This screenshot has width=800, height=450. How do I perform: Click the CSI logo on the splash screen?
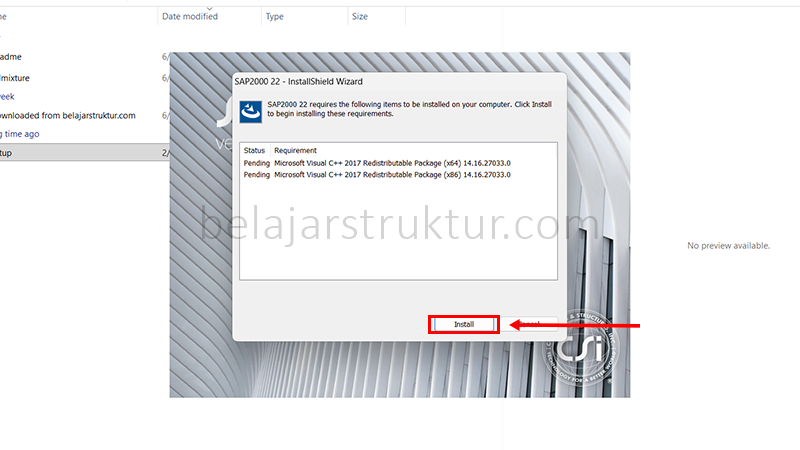pos(581,348)
